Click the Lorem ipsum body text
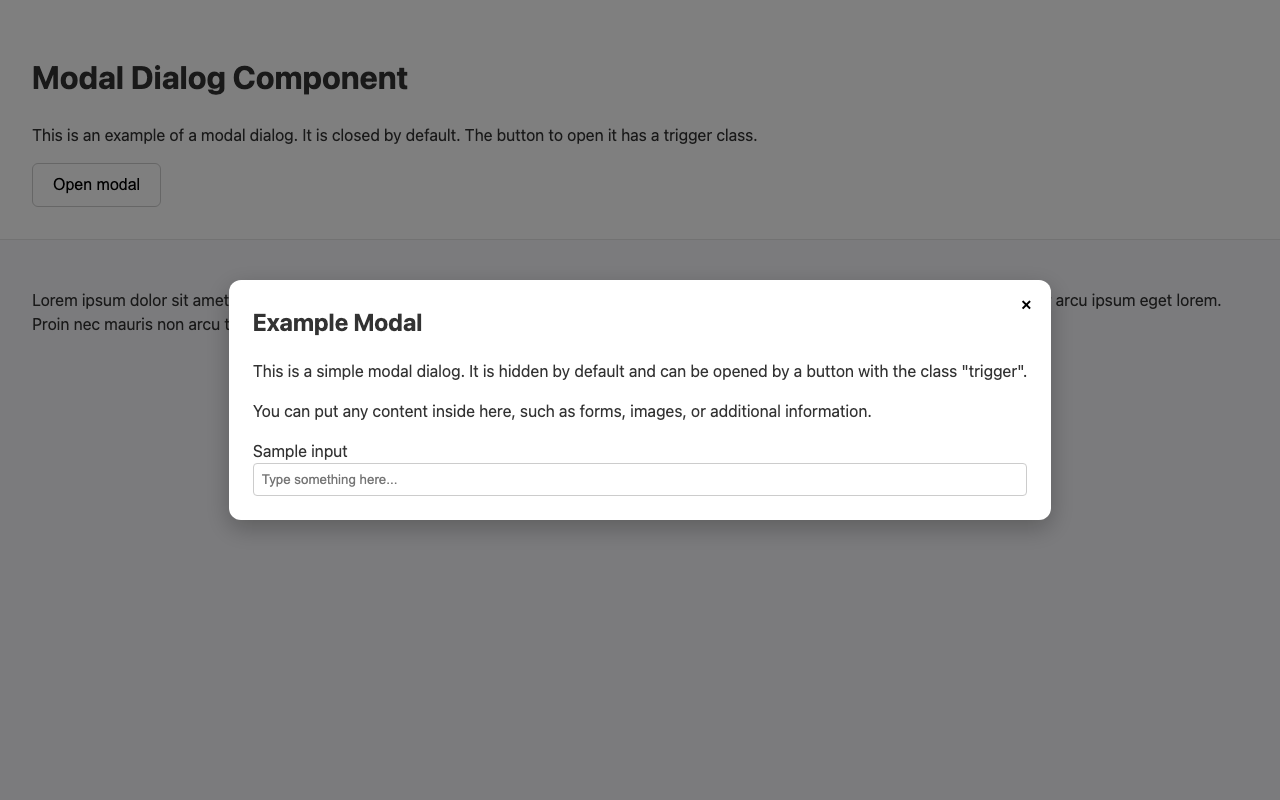The image size is (1280, 800). 120,300
